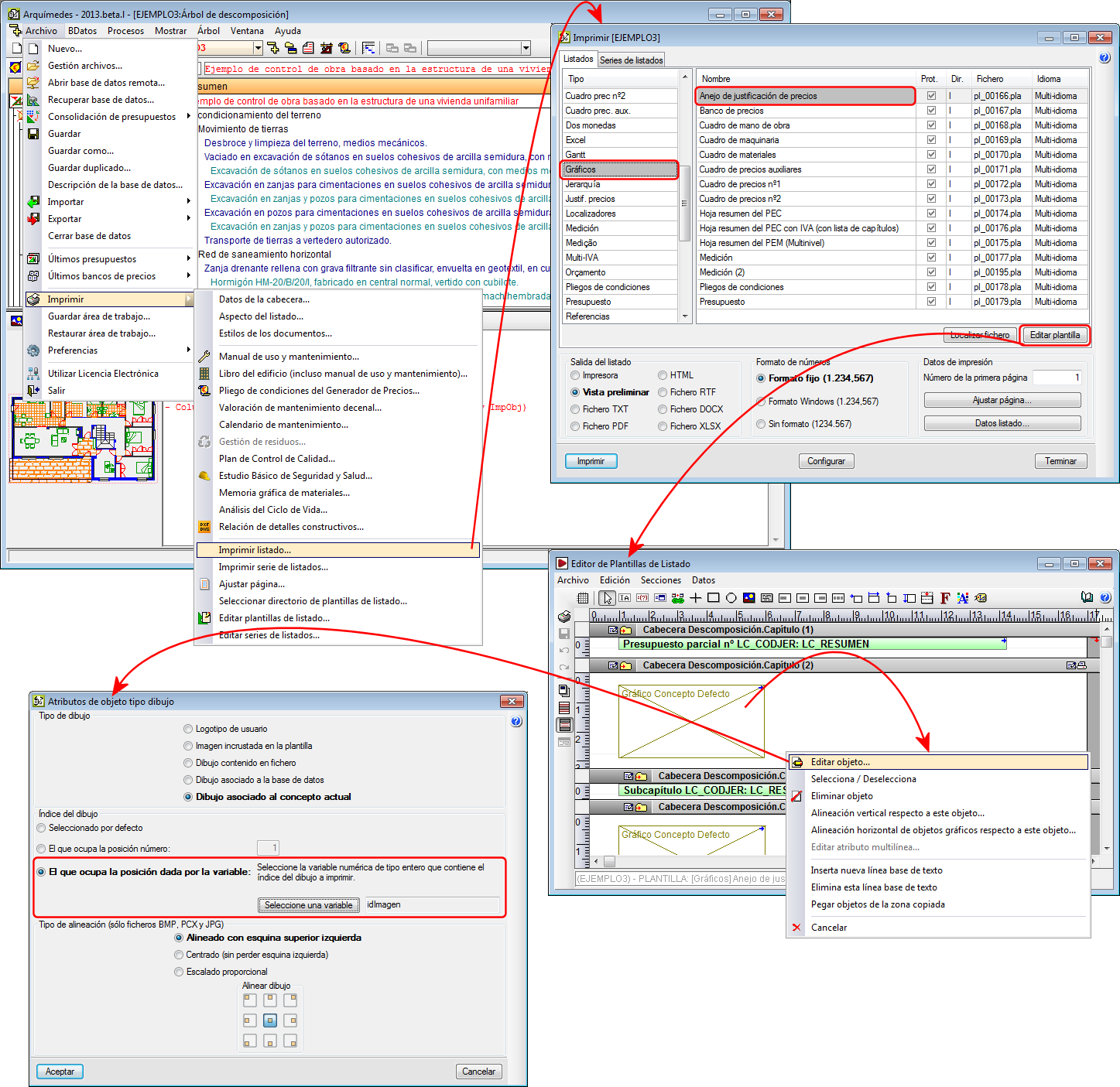Click the Editar plantilla button

pos(1055,335)
